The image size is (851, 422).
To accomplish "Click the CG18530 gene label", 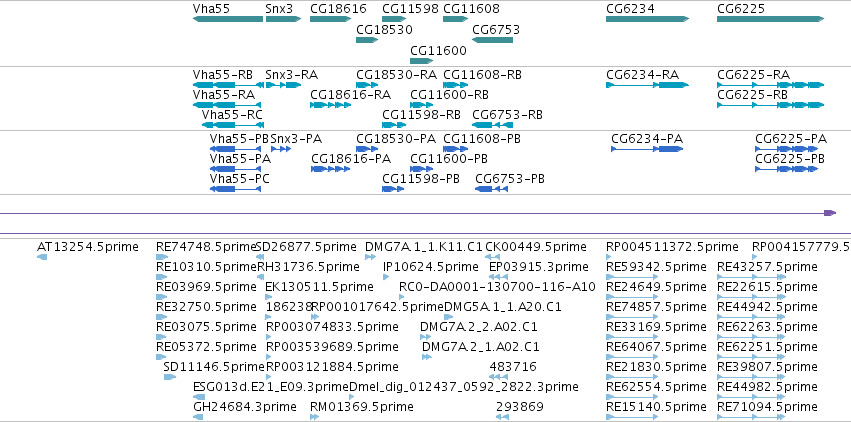I will [384, 29].
